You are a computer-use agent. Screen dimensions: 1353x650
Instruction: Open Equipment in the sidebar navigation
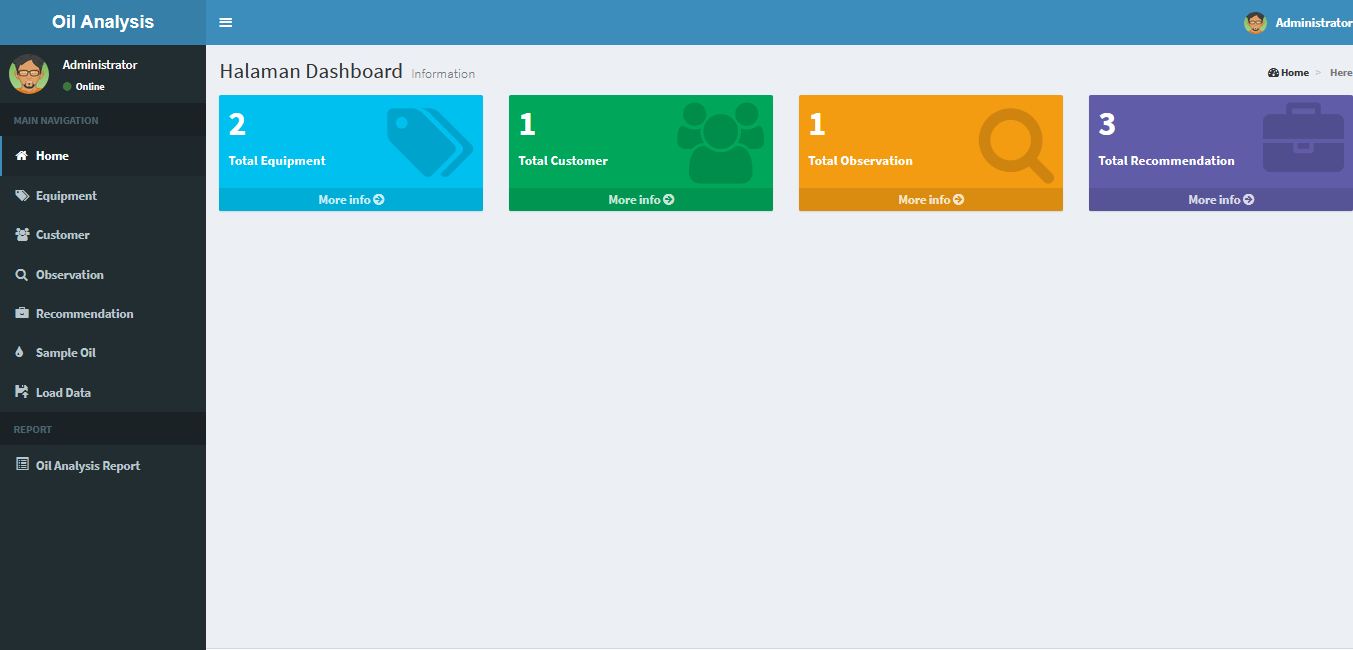point(66,196)
